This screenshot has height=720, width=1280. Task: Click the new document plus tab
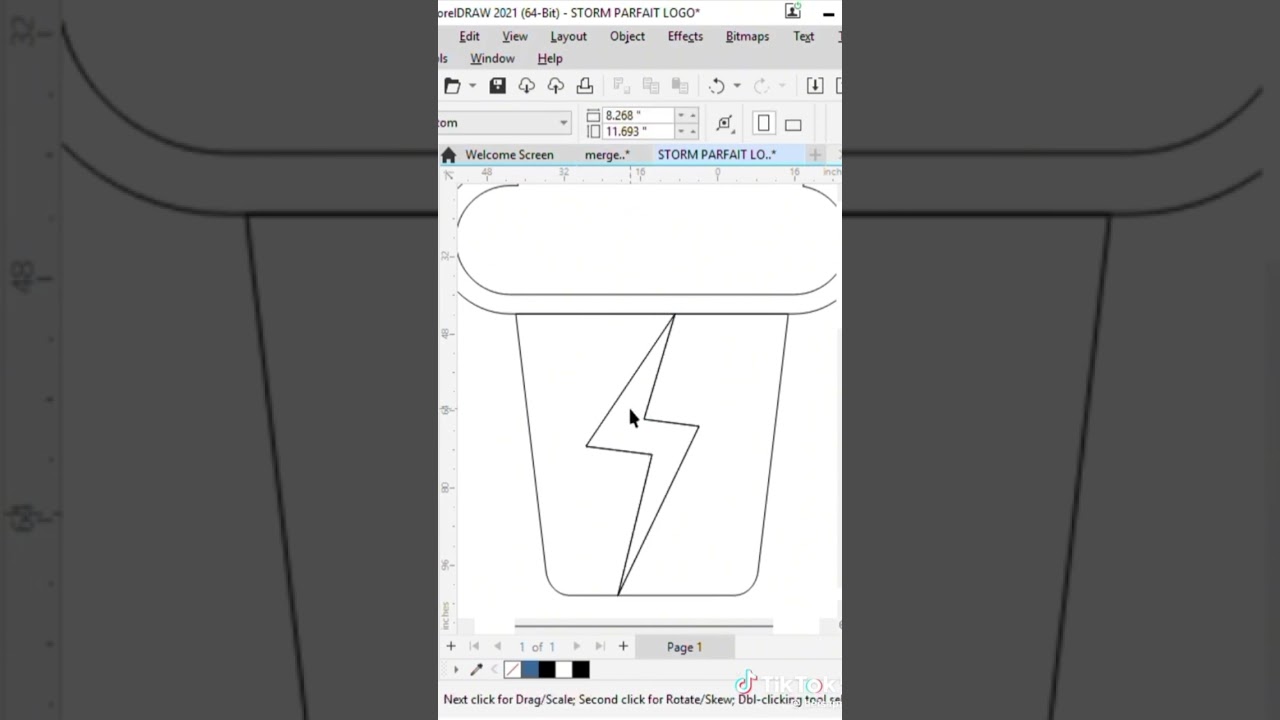(815, 155)
